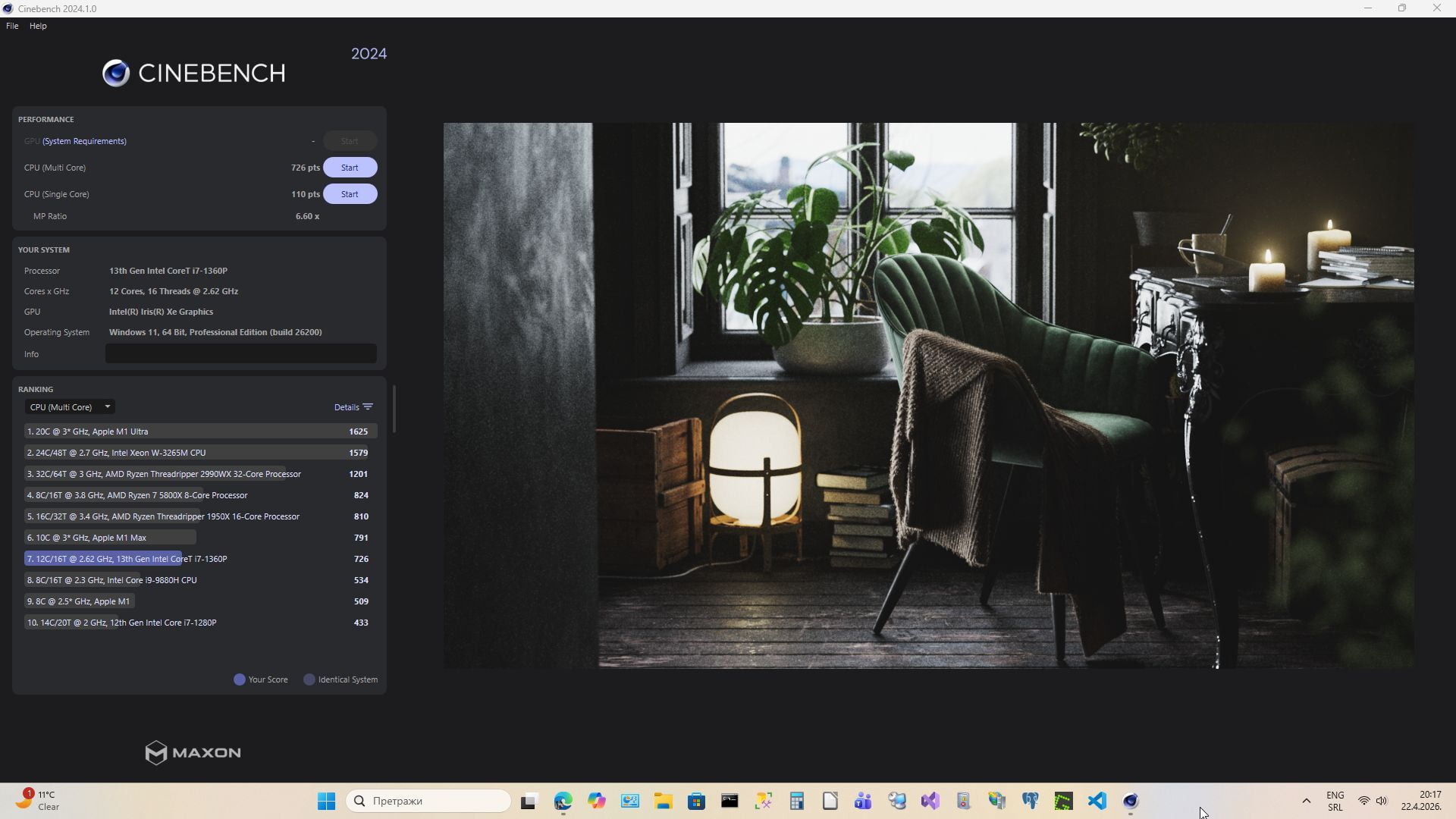Click the disabled GPU Start button
The width and height of the screenshot is (1456, 819).
[350, 141]
